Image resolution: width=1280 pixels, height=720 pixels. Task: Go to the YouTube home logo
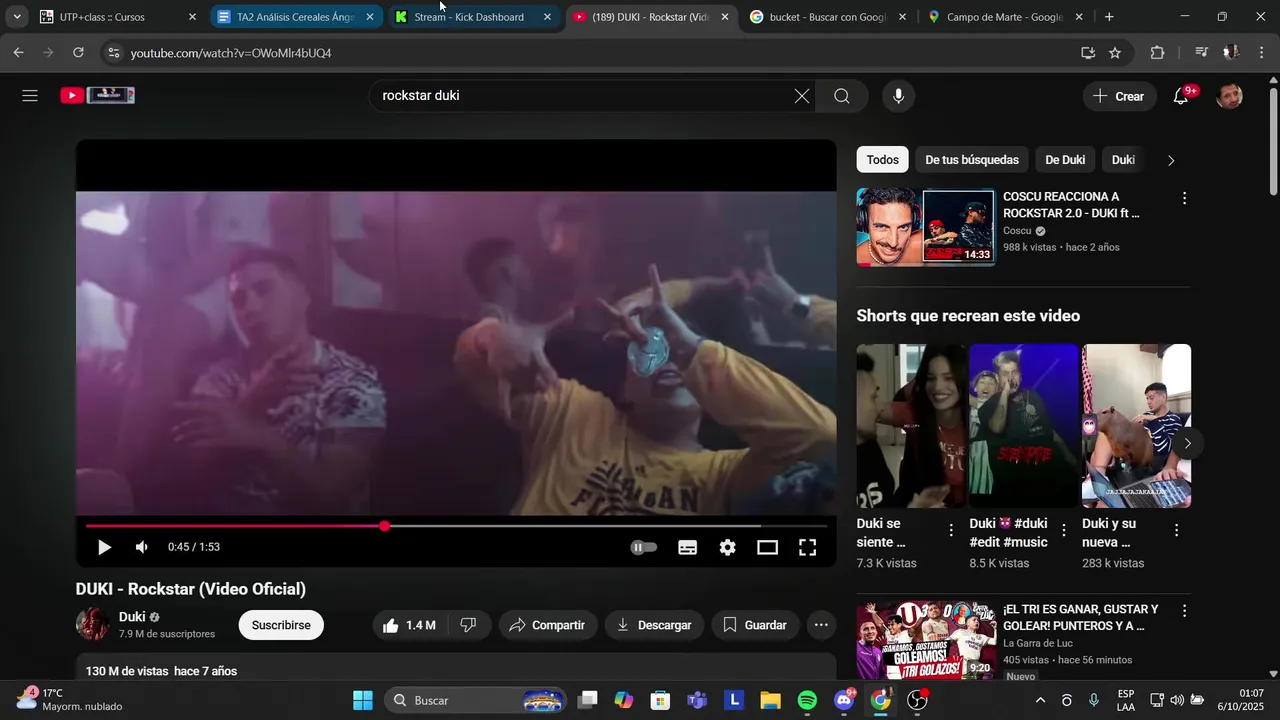coord(97,96)
